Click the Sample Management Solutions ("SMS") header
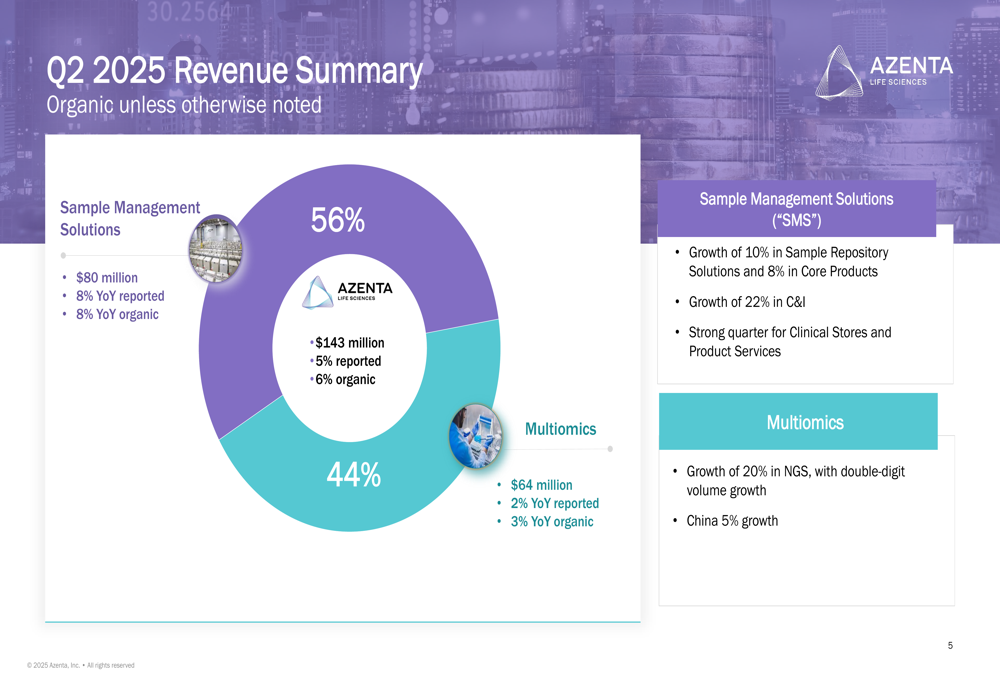Image resolution: width=1000 pixels, height=685 pixels. pyautogui.click(x=796, y=209)
